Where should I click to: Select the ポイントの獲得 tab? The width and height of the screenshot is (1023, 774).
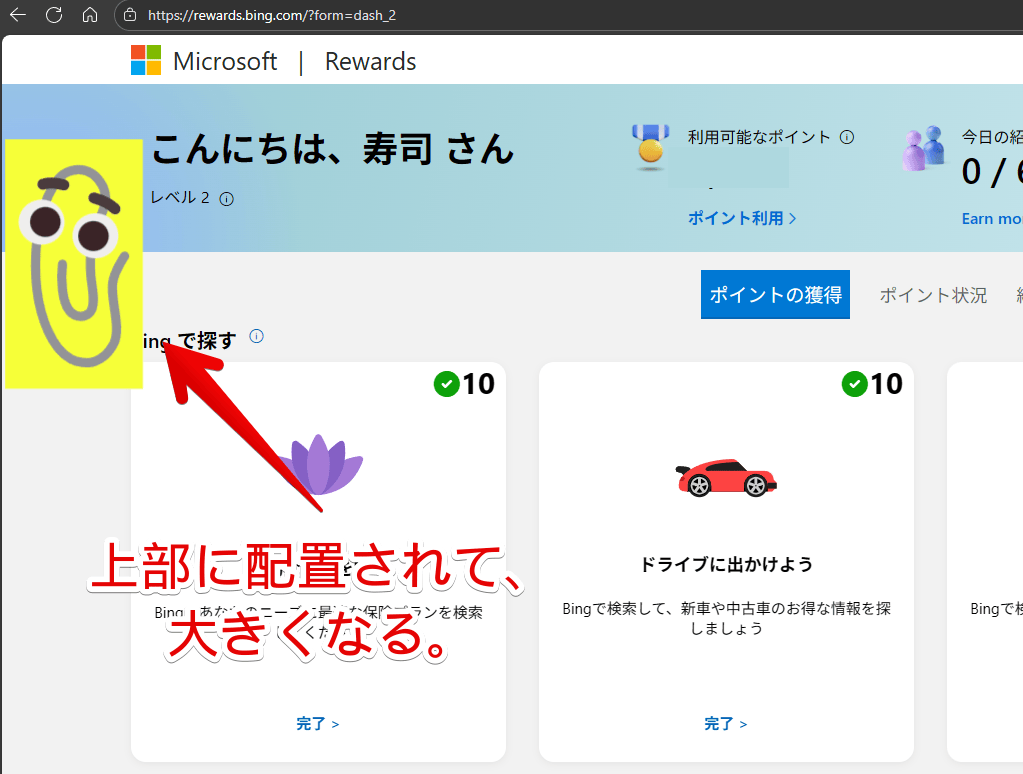tap(775, 295)
